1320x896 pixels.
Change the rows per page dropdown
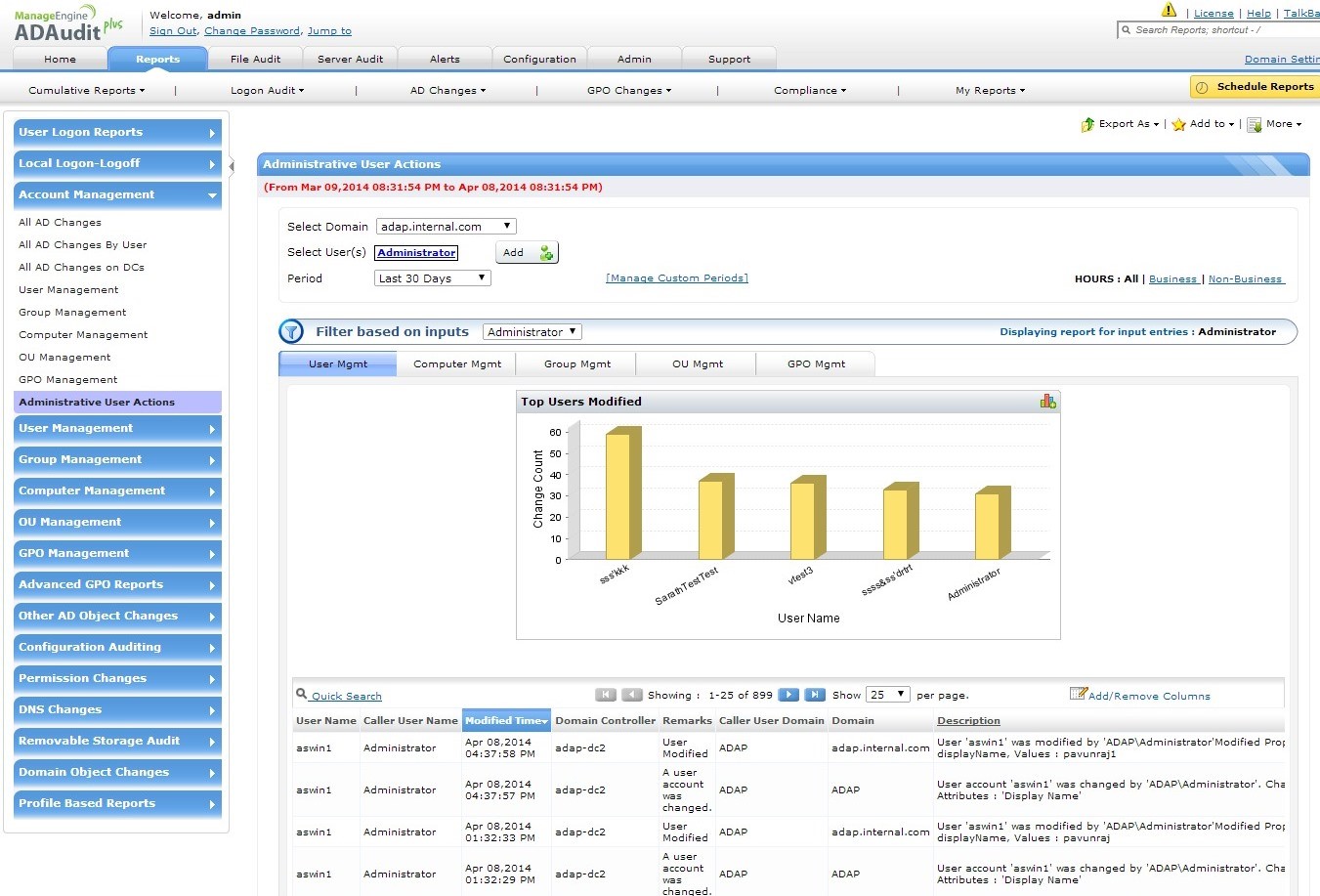pos(887,695)
